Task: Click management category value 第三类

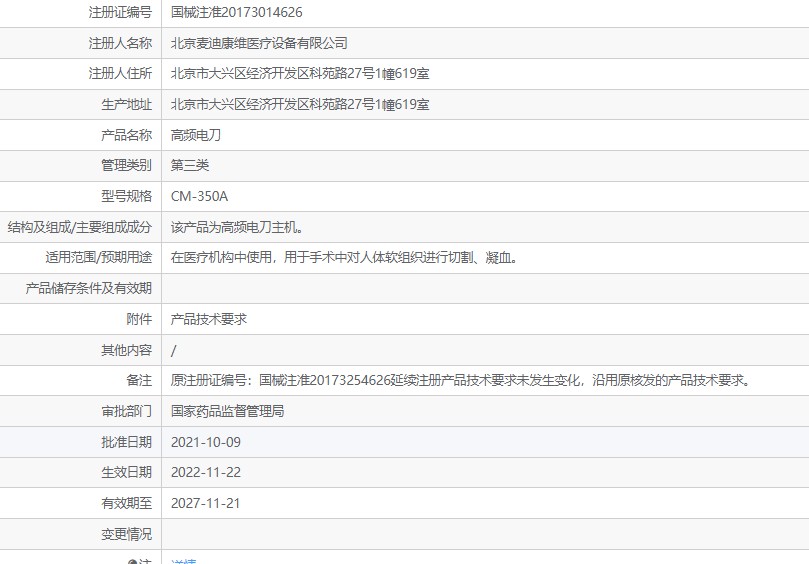Action: tap(190, 166)
